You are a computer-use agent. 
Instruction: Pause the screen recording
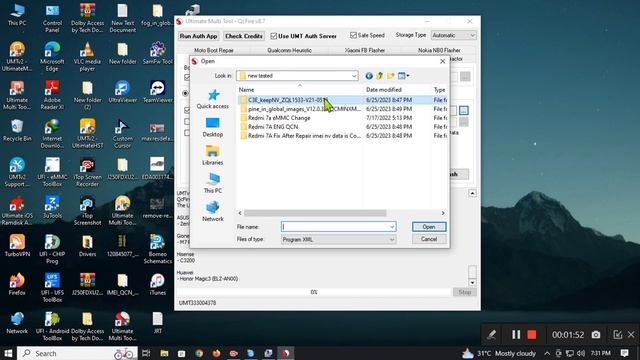(516, 335)
